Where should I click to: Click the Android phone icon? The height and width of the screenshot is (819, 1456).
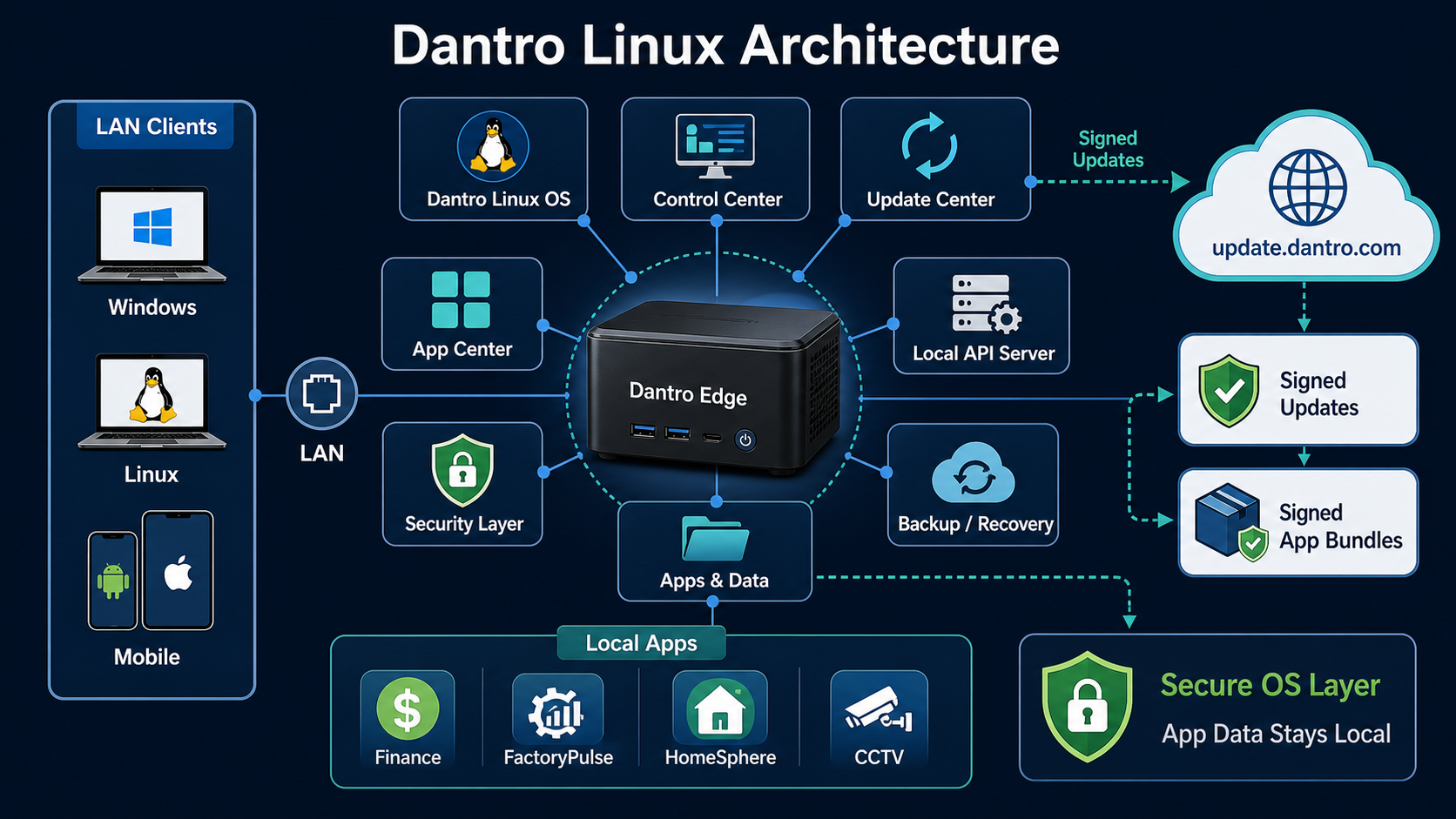point(112,581)
